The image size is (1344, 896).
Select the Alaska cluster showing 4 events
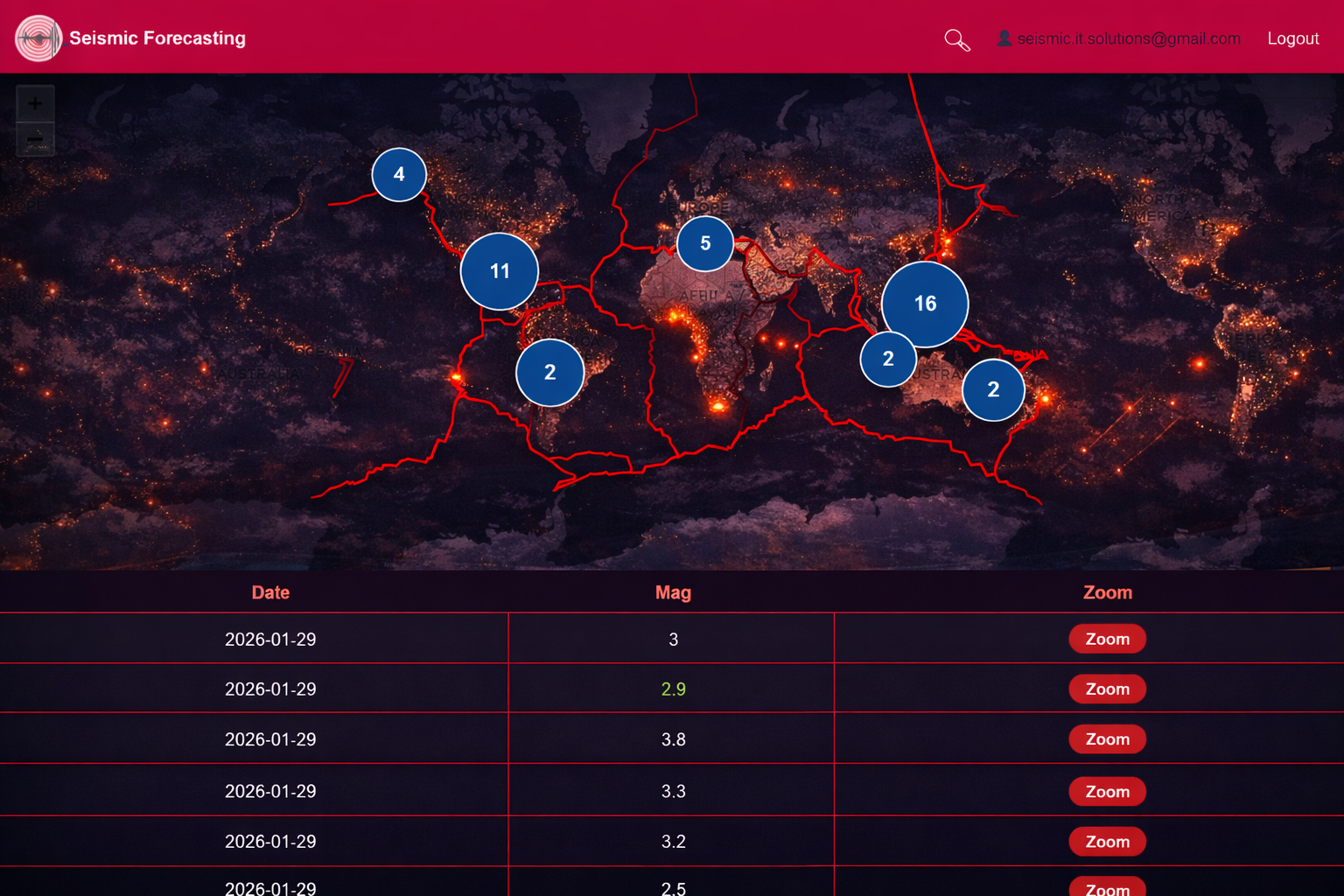[x=399, y=174]
